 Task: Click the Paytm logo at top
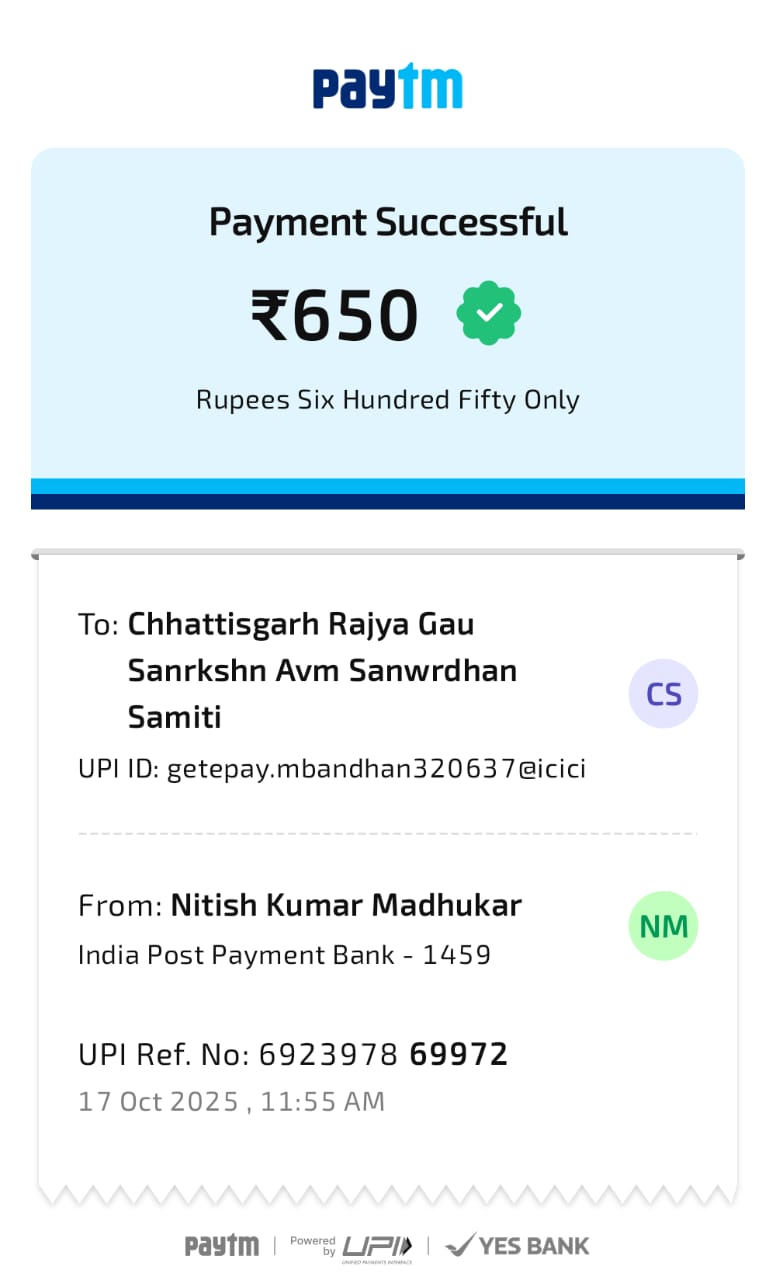pyautogui.click(x=387, y=88)
